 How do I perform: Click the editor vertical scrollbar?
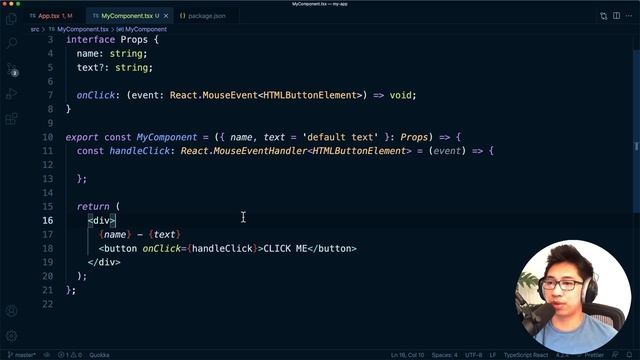(x=636, y=131)
